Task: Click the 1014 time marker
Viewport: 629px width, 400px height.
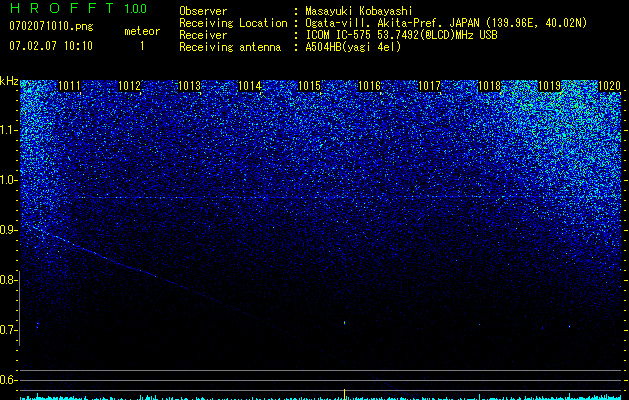Action: coord(250,86)
